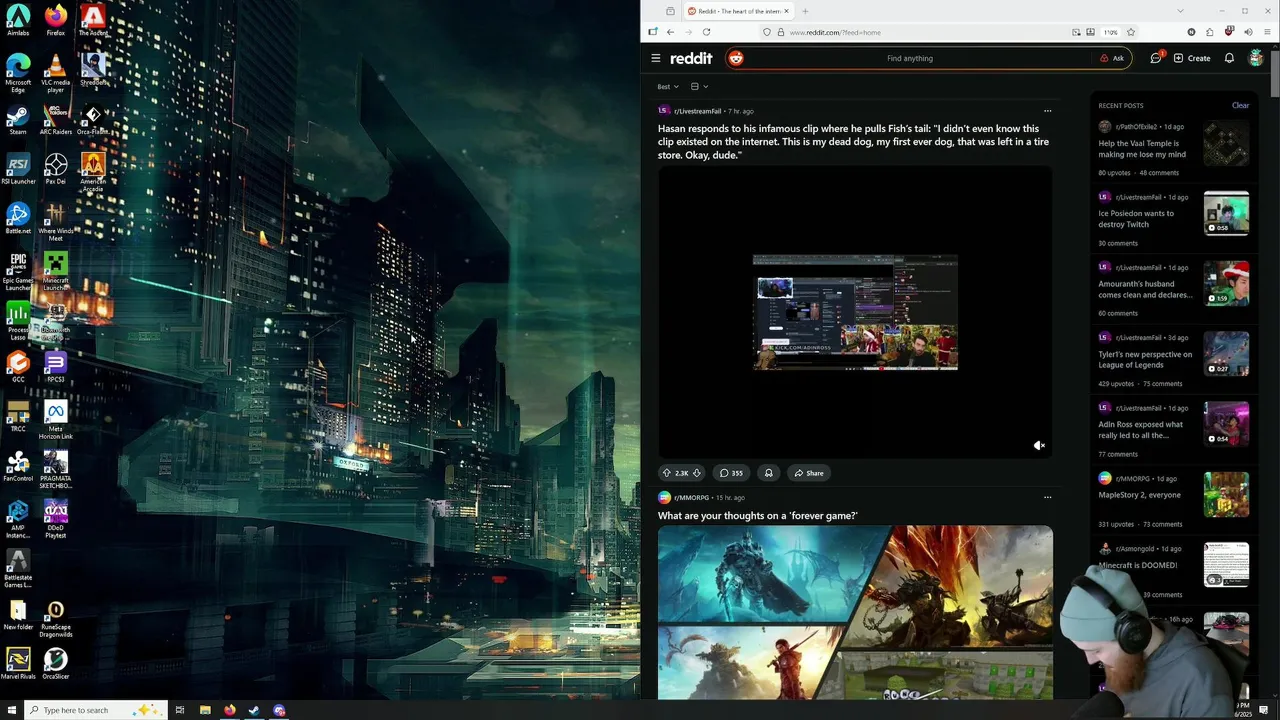
Task: Select the Steam desktop shortcut
Action: 18,120
